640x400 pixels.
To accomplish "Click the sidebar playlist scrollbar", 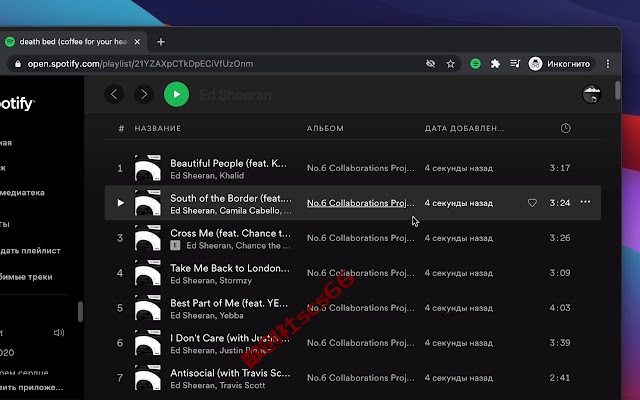I will [x=80, y=312].
